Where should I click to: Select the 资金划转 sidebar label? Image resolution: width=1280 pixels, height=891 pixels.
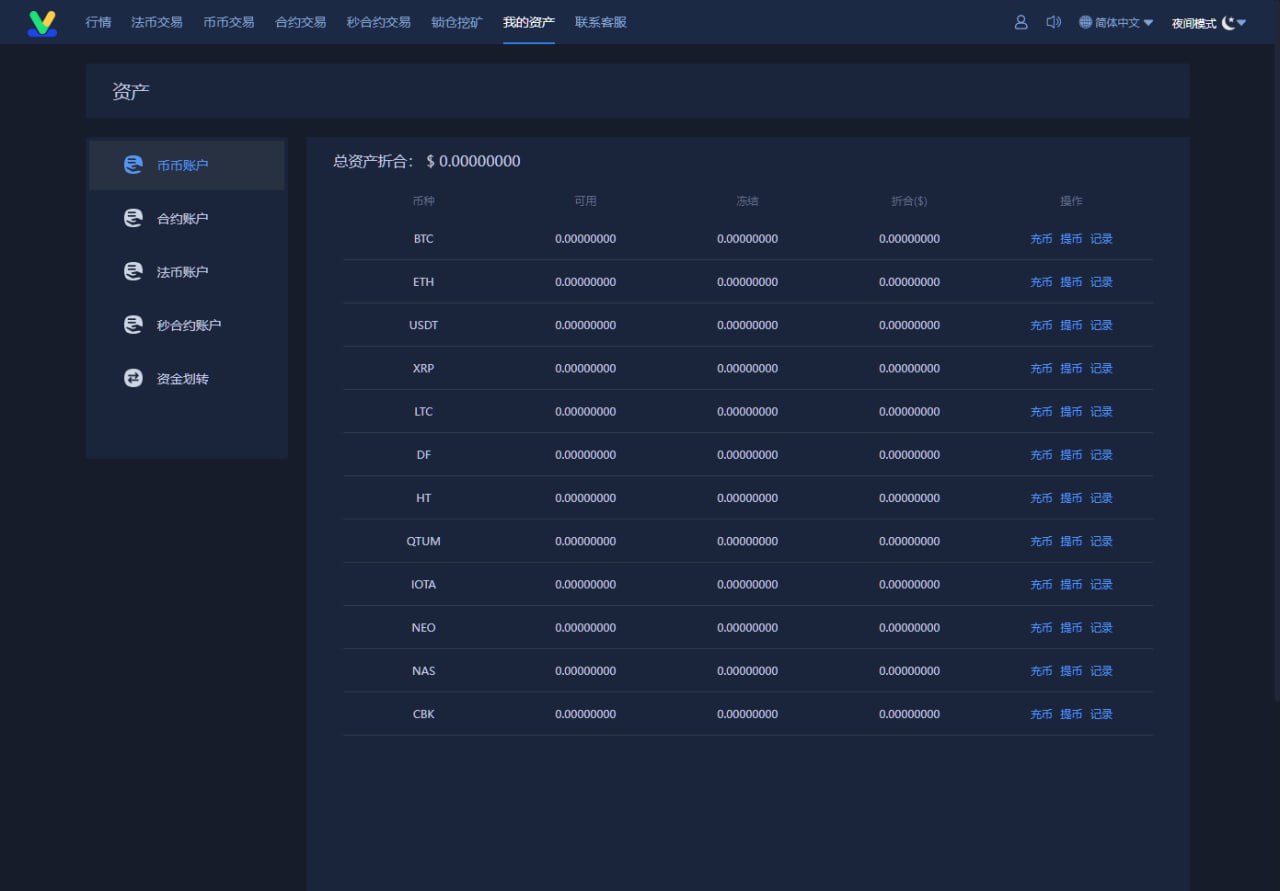(183, 379)
